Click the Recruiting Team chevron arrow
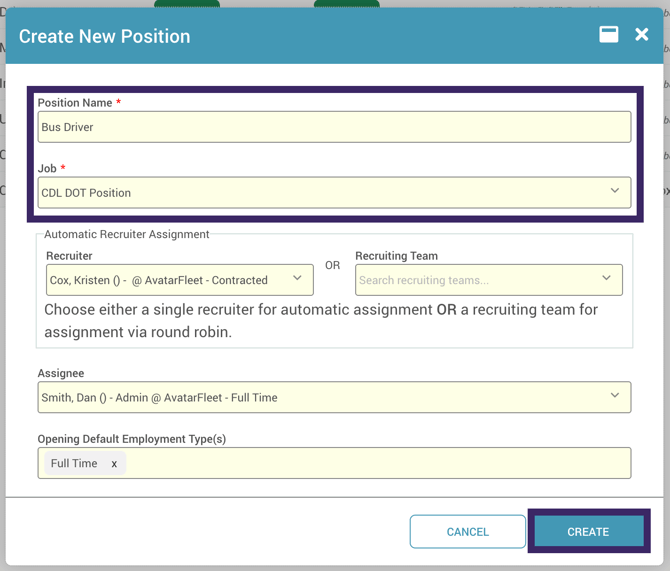Image resolution: width=670 pixels, height=571 pixels. coord(607,279)
